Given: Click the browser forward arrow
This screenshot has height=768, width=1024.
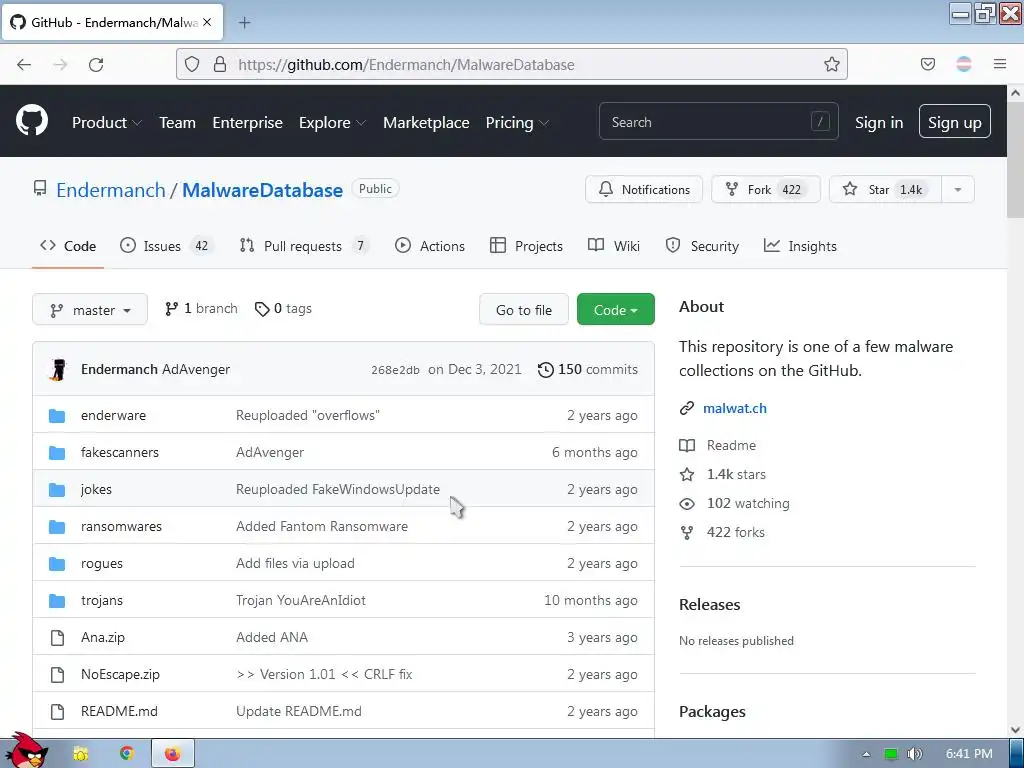Looking at the screenshot, I should [60, 64].
